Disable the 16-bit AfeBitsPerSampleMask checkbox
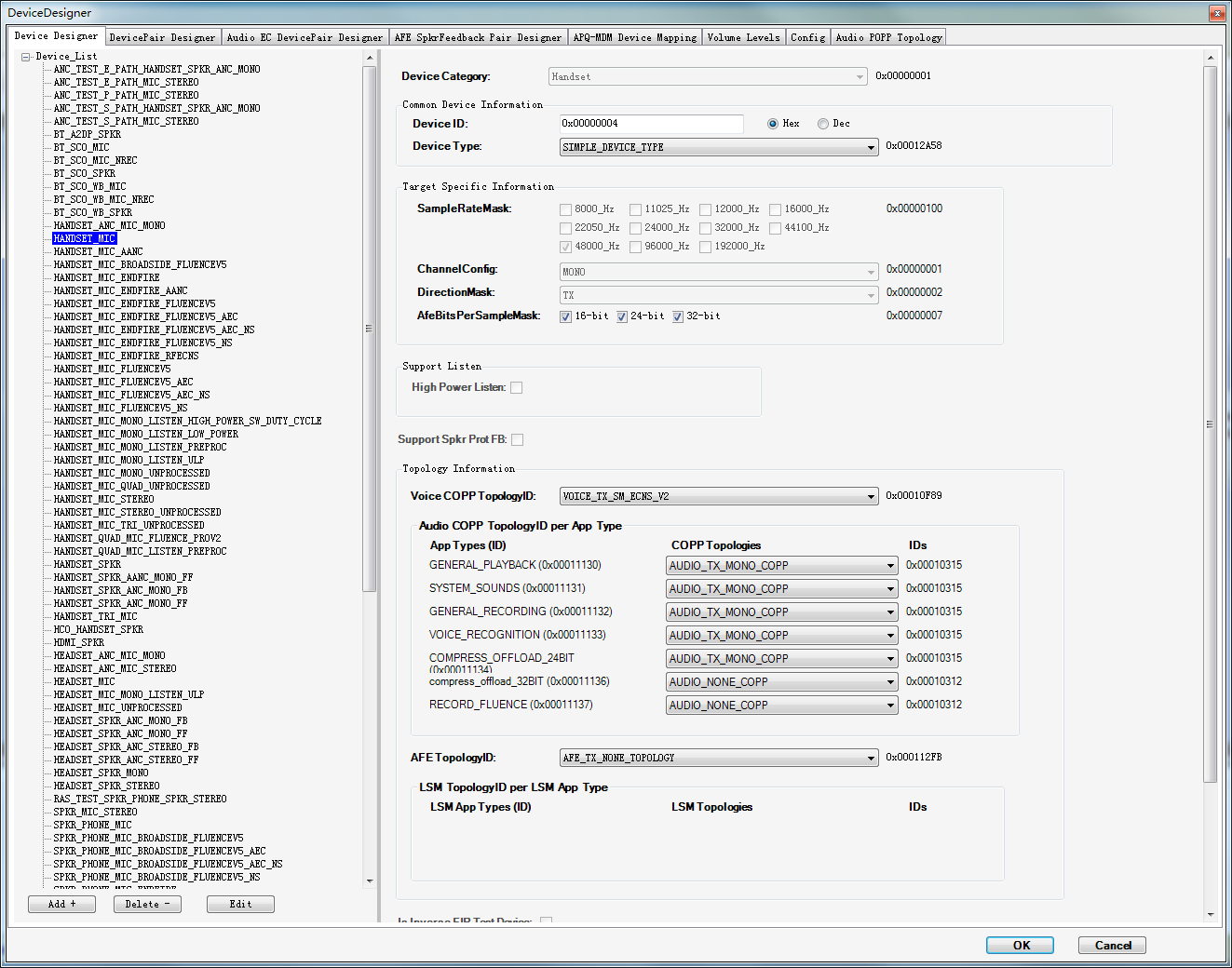Image resolution: width=1232 pixels, height=968 pixels. coord(565,316)
